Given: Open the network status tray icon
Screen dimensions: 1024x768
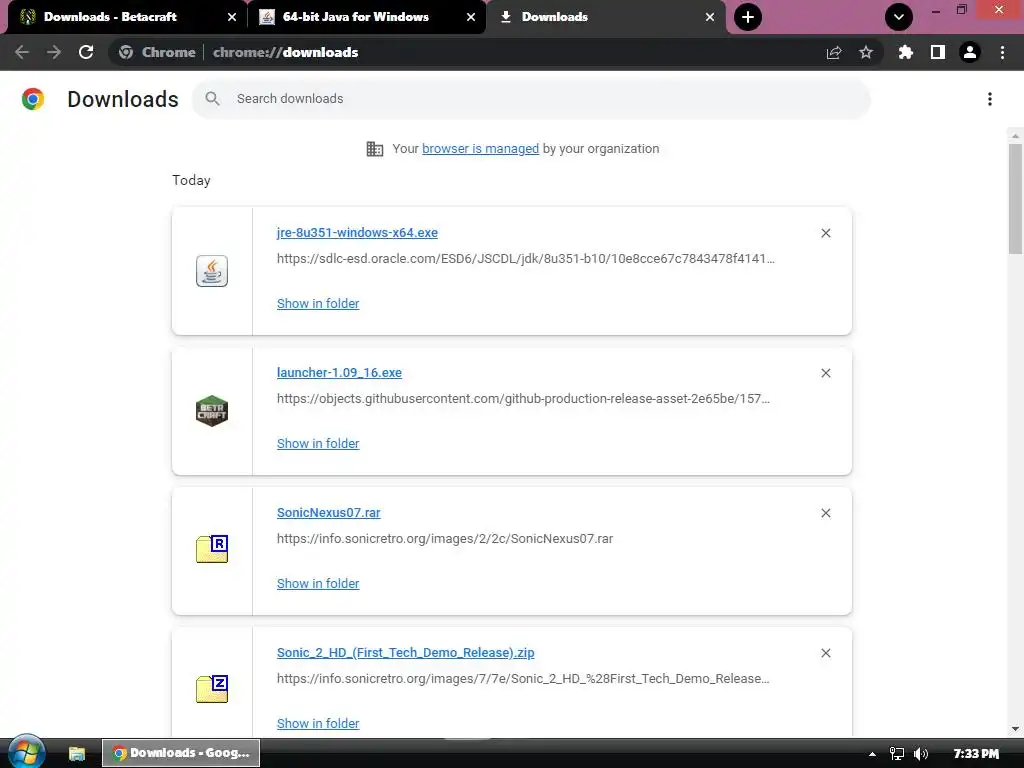Looking at the screenshot, I should 897,754.
